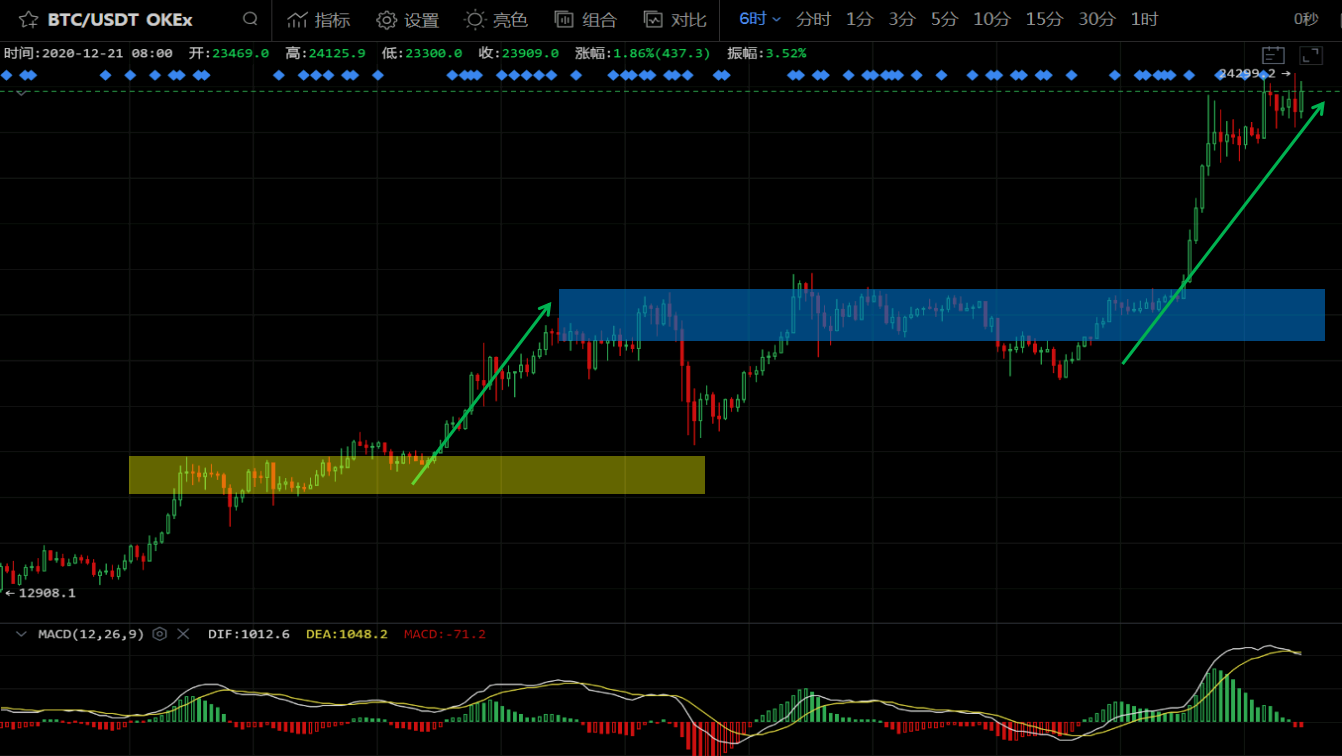Viewport: 1342px width, 756px height.
Task: Open the symbol search magnifier icon
Action: (250, 19)
